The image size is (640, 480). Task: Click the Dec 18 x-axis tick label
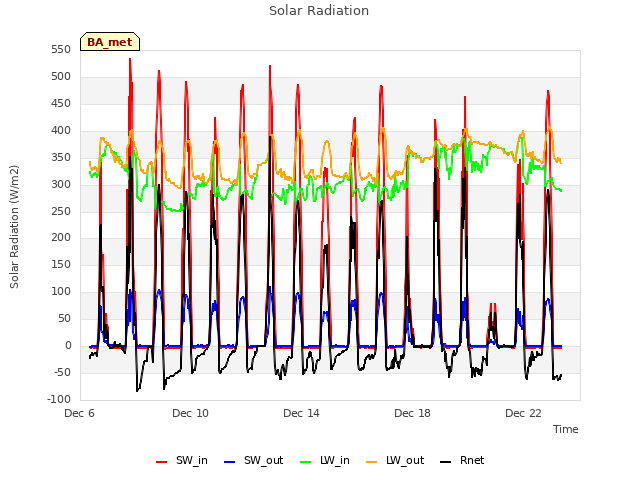pos(412,413)
